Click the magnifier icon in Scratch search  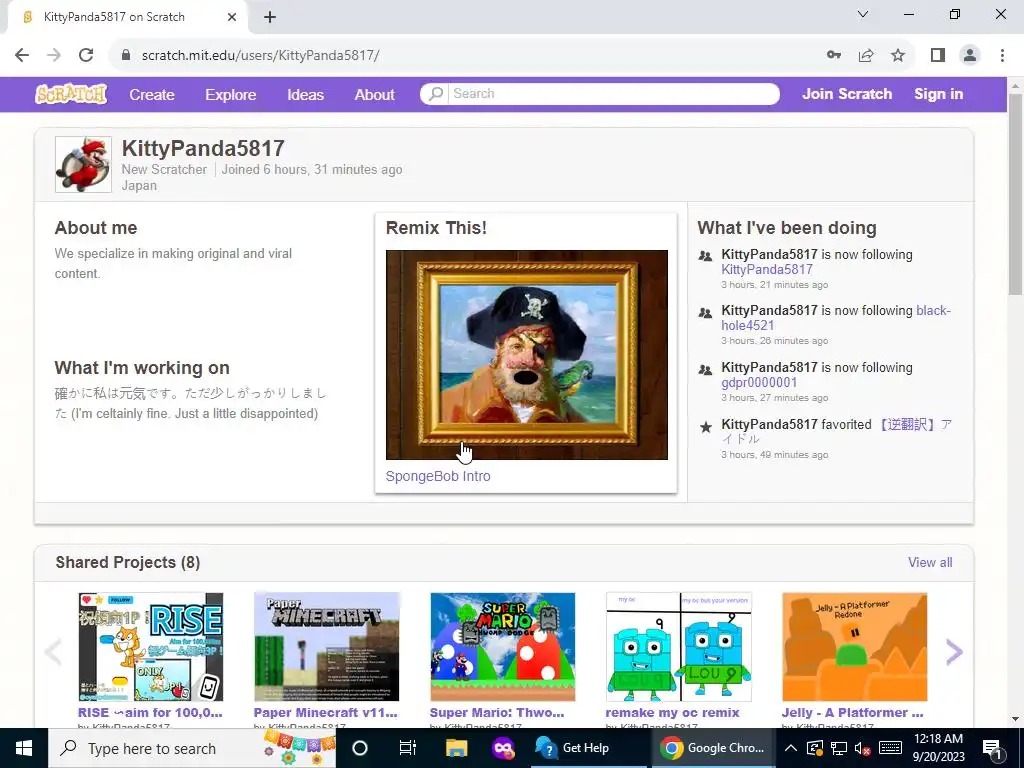coord(435,93)
